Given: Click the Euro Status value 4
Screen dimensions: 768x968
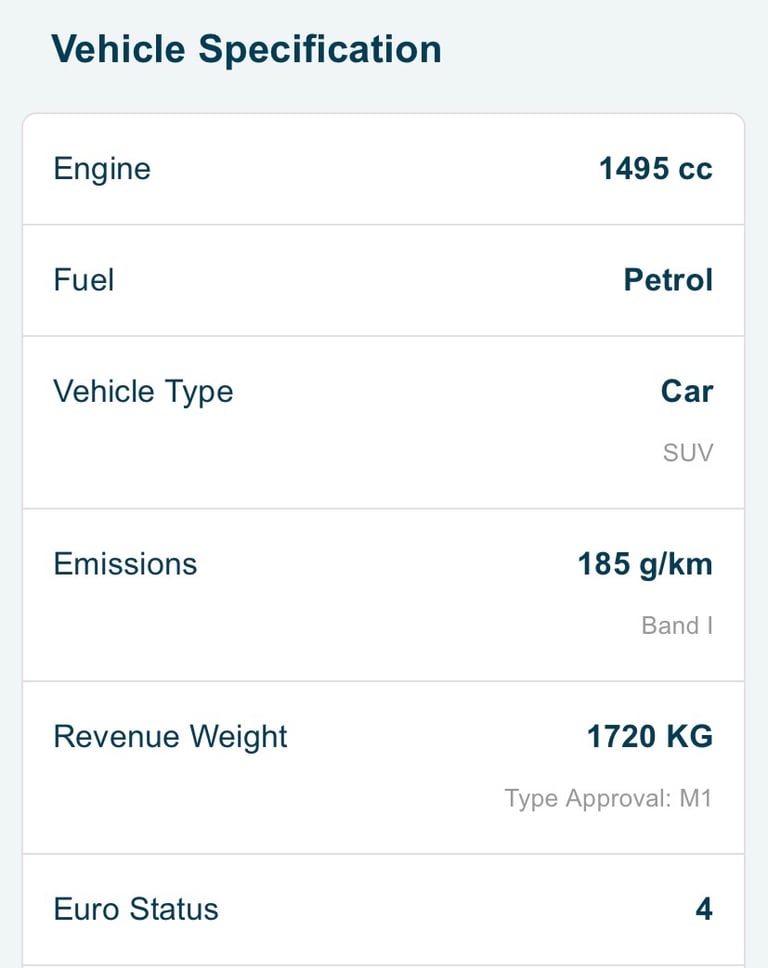Looking at the screenshot, I should pyautogui.click(x=704, y=909).
